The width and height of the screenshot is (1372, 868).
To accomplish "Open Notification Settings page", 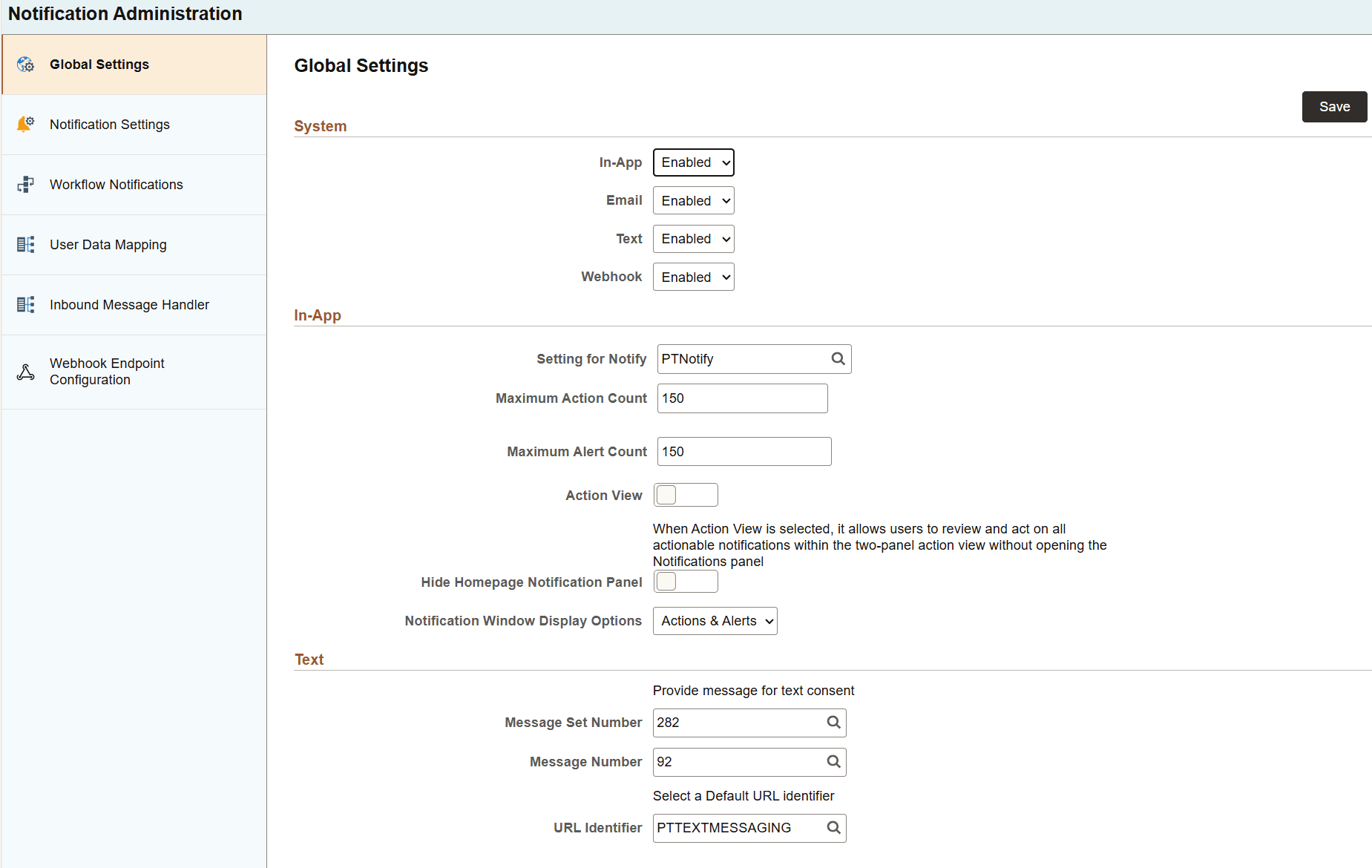I will (134, 125).
